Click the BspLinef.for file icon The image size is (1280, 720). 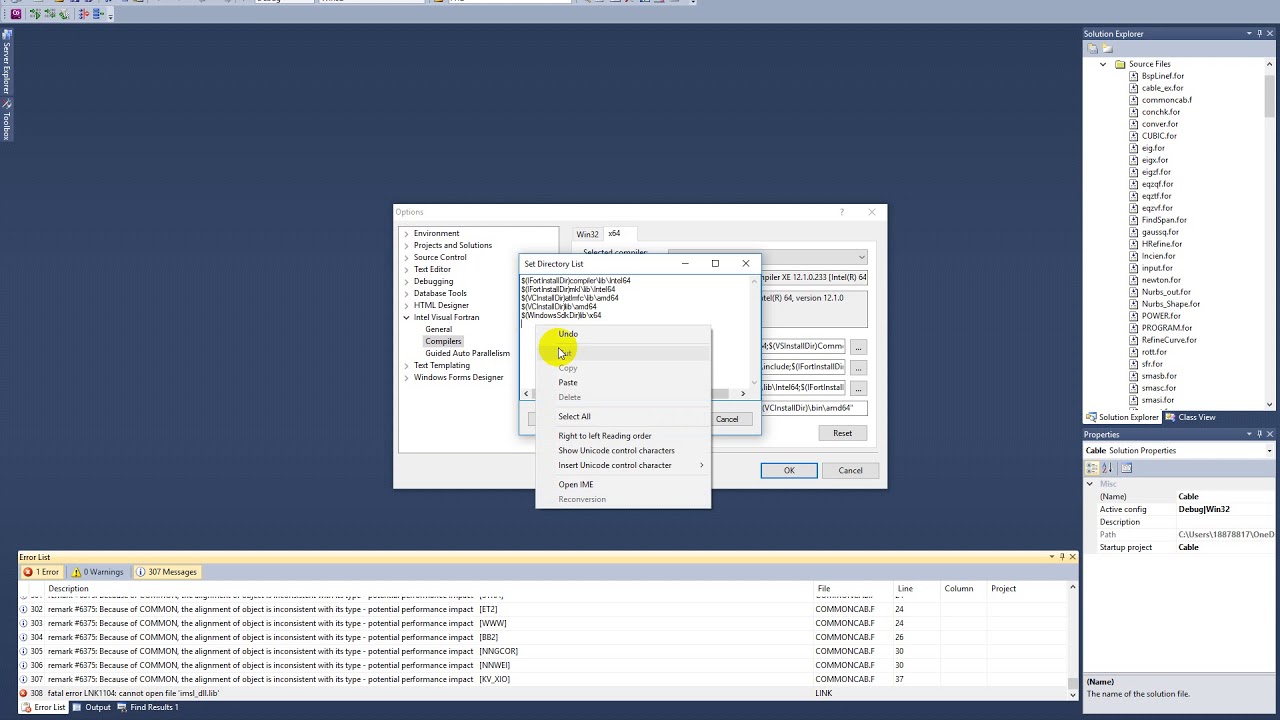pyautogui.click(x=1133, y=76)
